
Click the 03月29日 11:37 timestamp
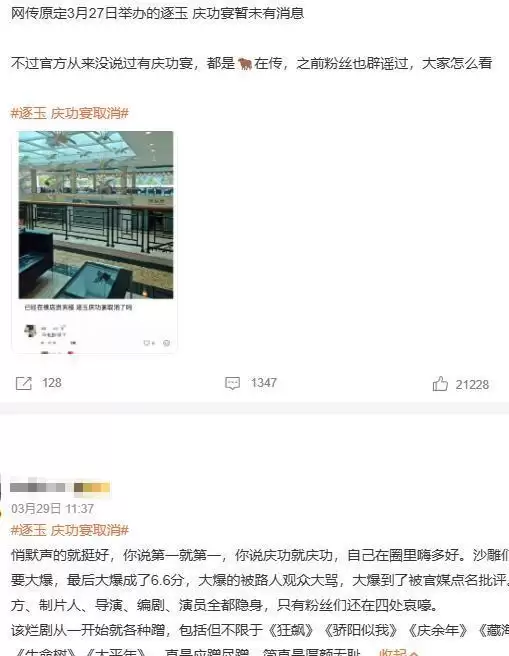point(52,509)
